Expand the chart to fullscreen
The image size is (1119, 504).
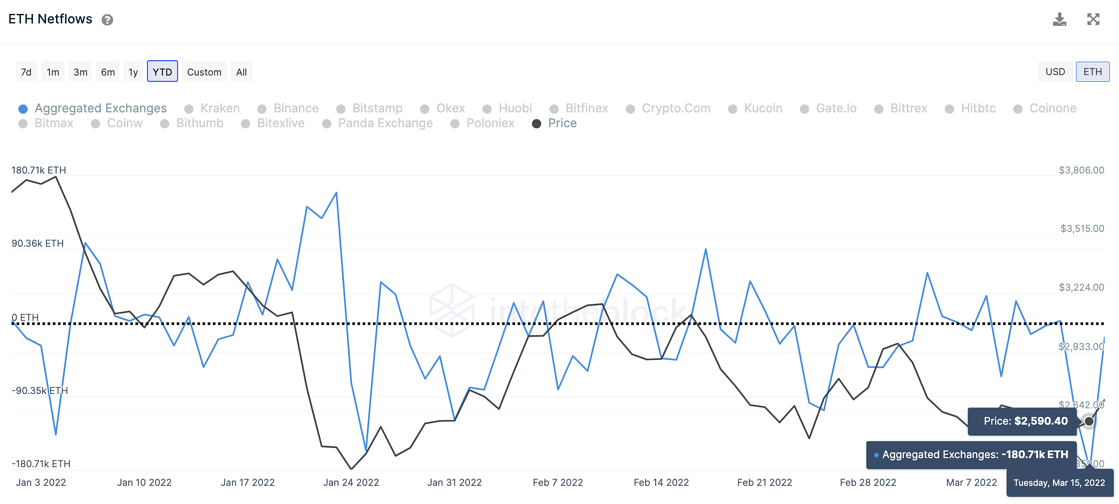point(1093,19)
